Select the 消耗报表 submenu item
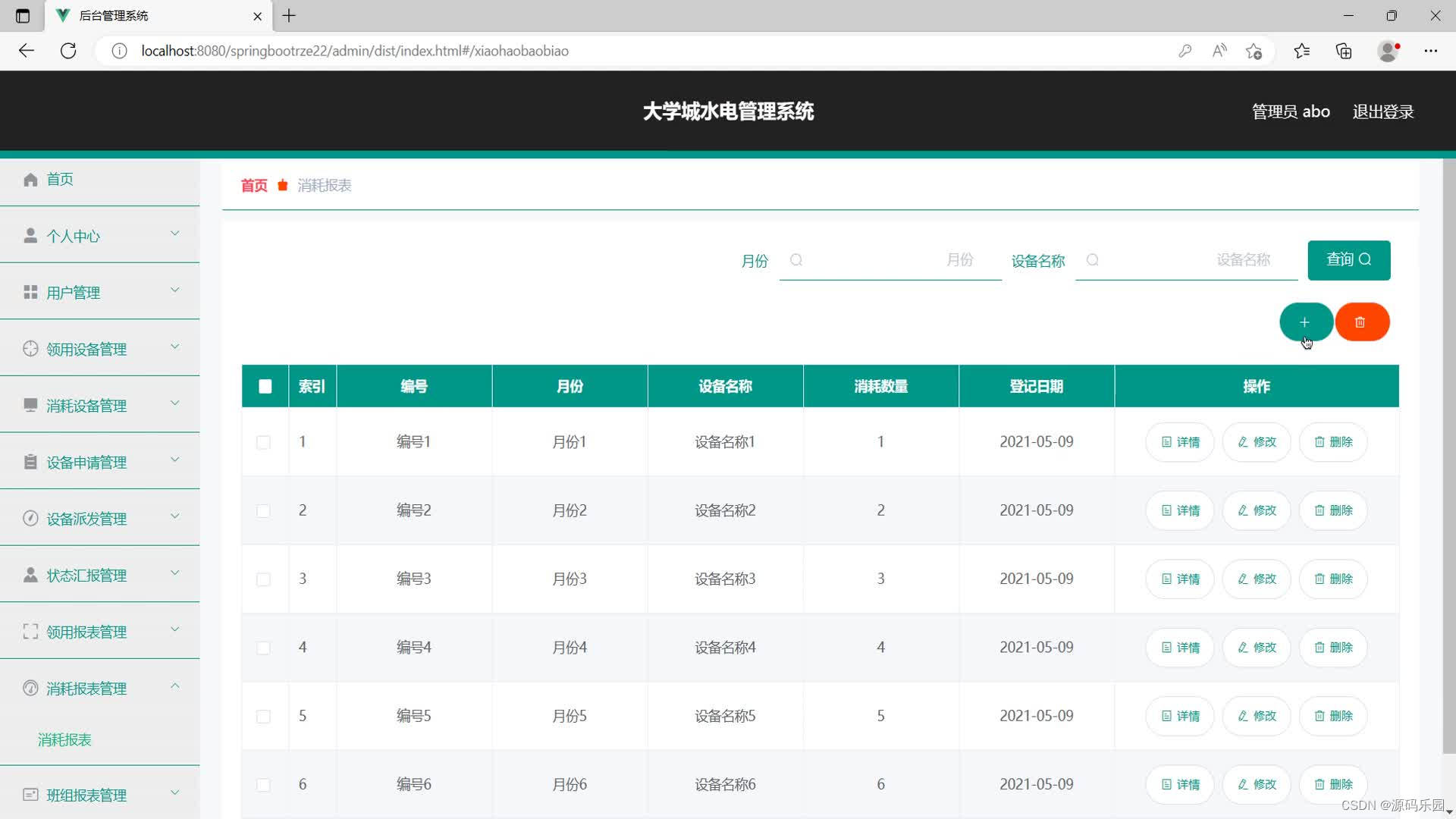Viewport: 1456px width, 819px height. click(64, 739)
